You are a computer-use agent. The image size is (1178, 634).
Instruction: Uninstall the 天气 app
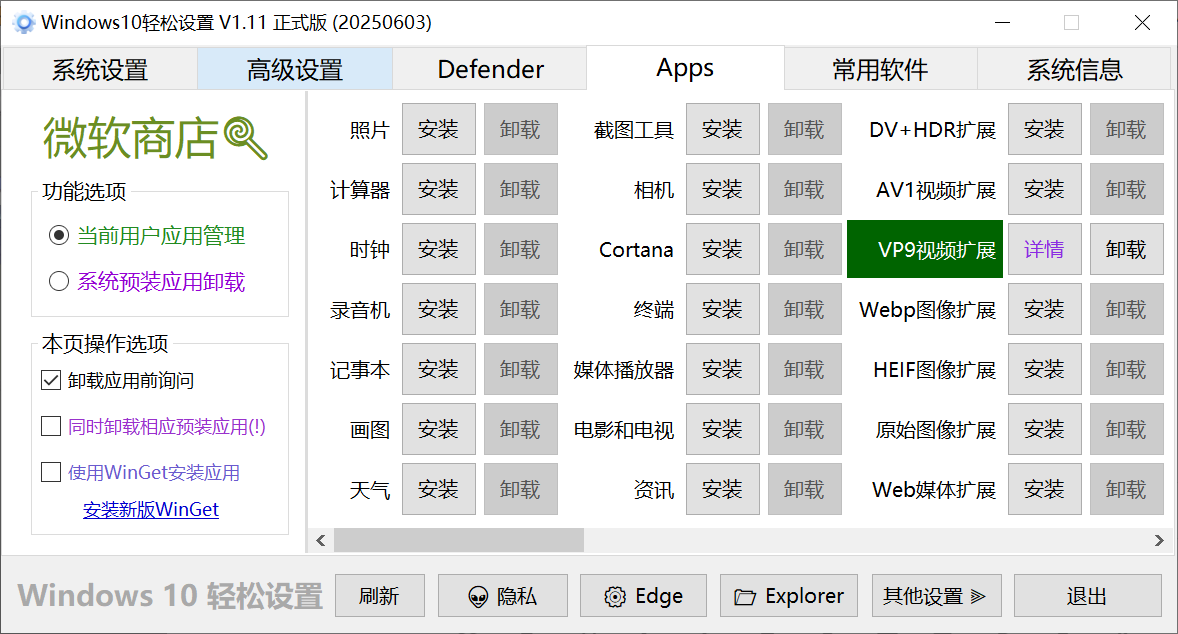coord(521,490)
